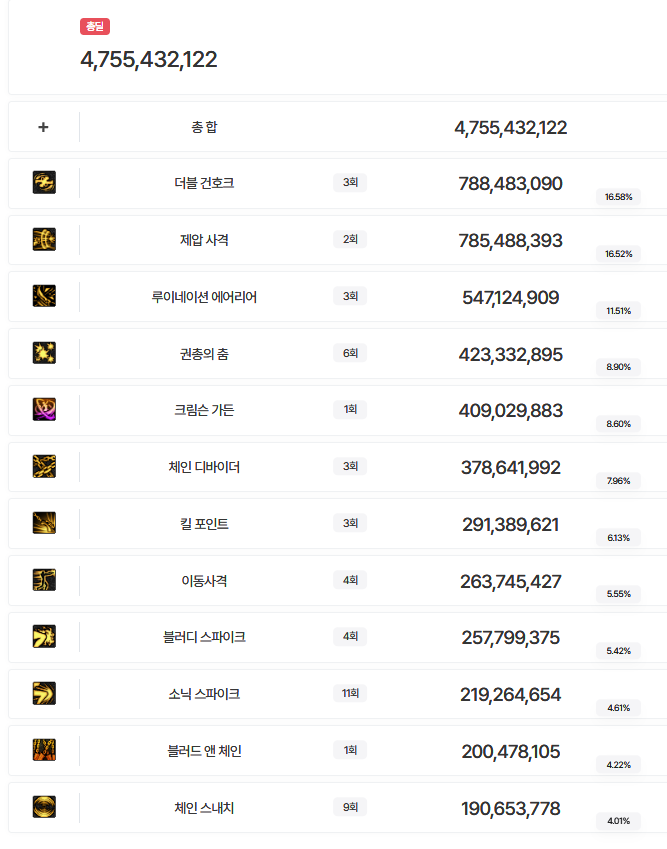
Task: Select the 이동사격 skill icon
Action: point(44,580)
